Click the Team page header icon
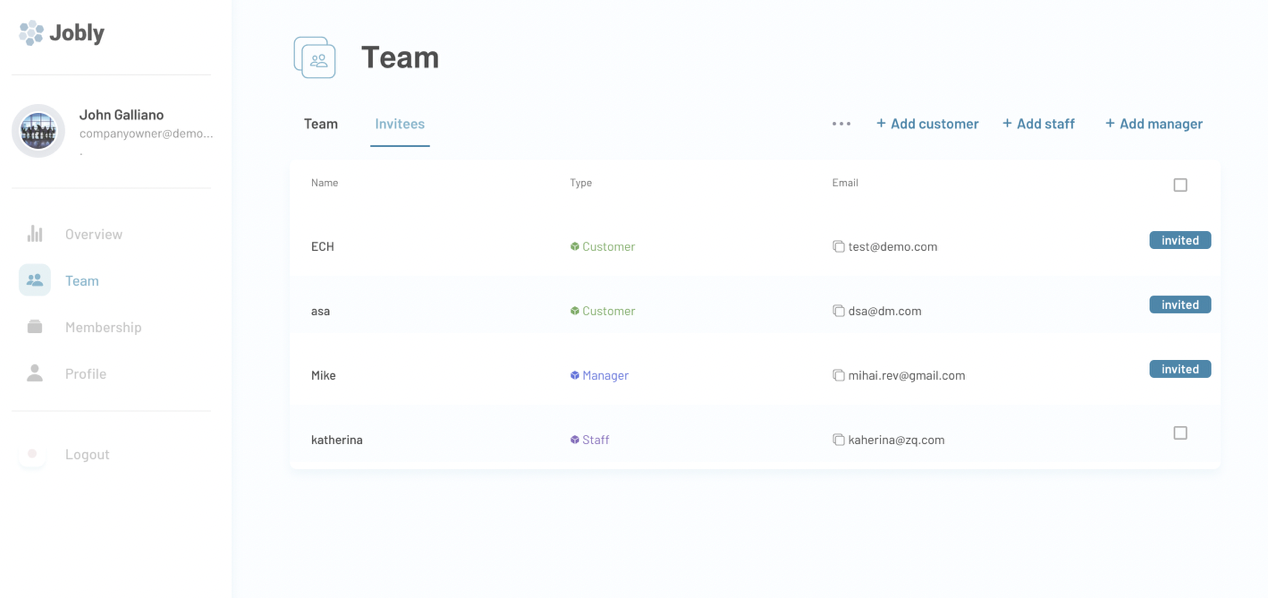 [315, 57]
